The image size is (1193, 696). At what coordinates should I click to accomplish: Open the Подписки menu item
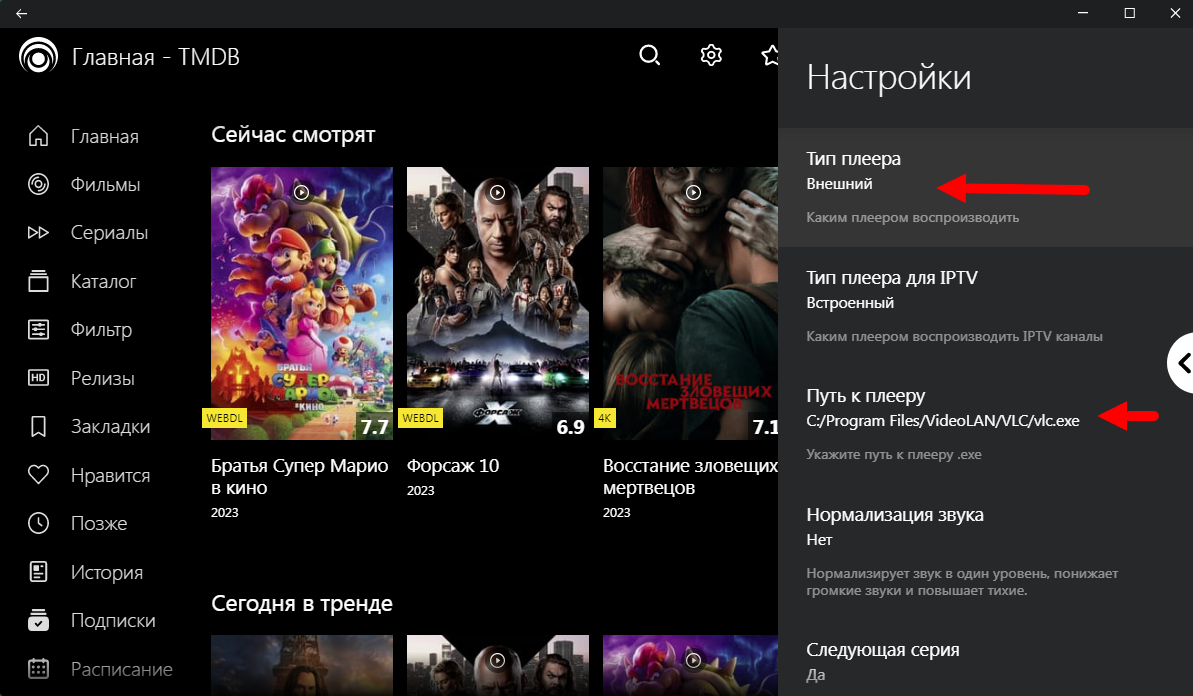[x=113, y=621]
